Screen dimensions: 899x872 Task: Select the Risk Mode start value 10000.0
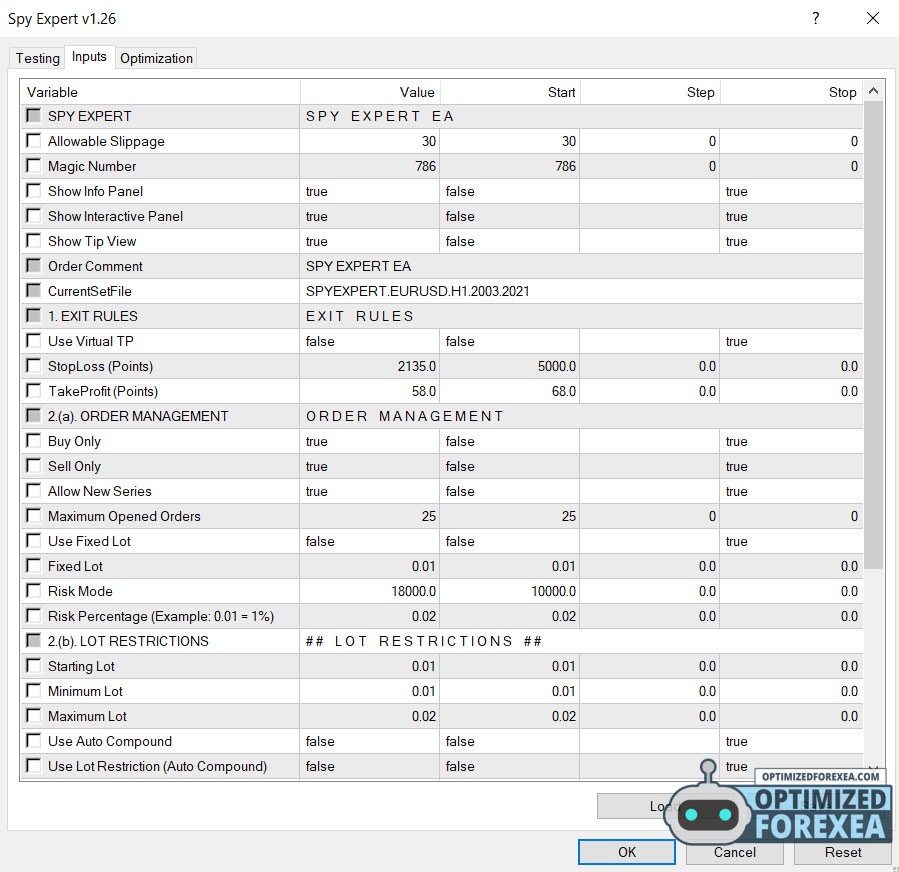coord(510,591)
